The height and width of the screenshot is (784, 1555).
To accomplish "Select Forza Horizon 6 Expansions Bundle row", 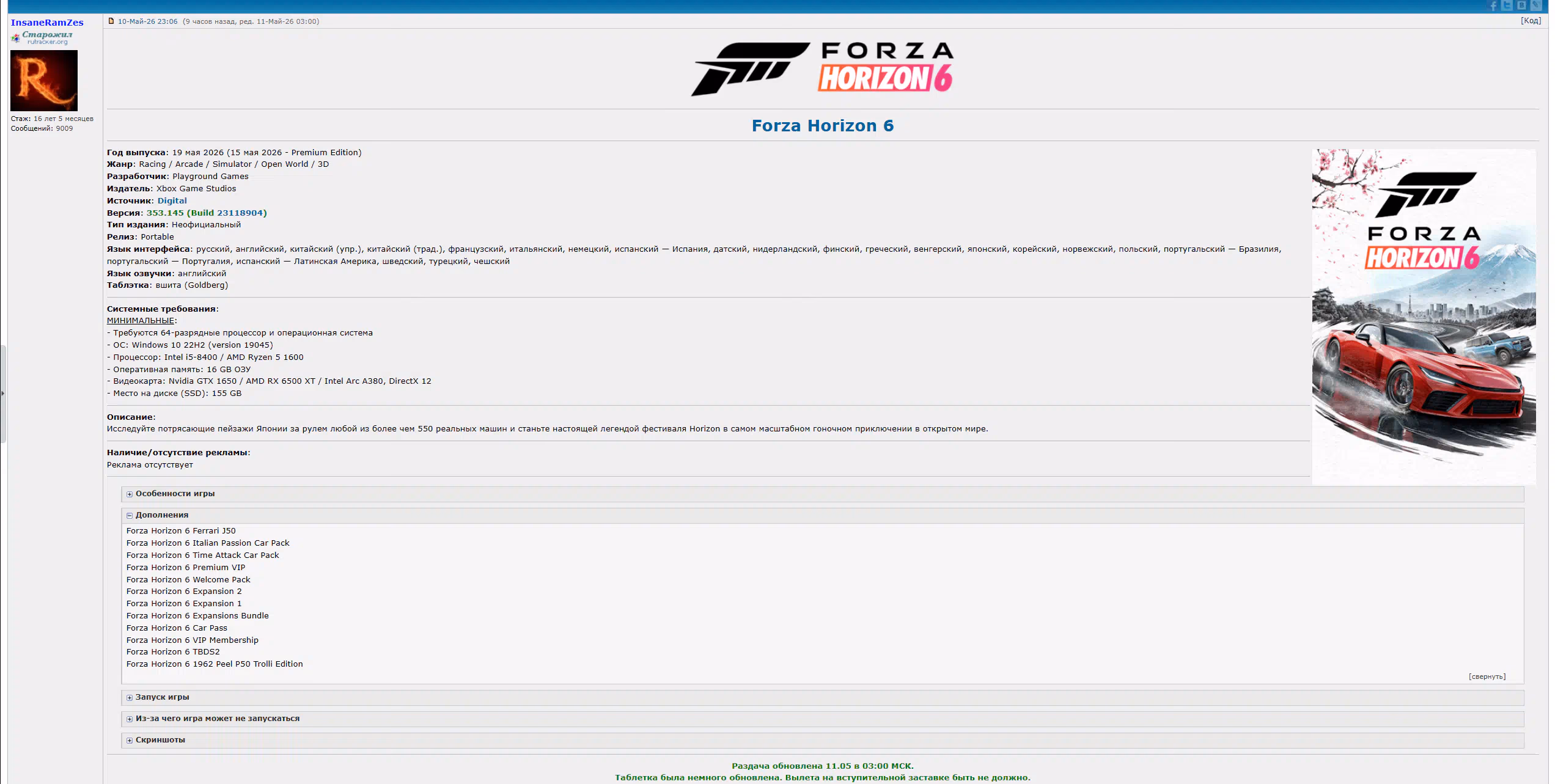I will 197,616.
